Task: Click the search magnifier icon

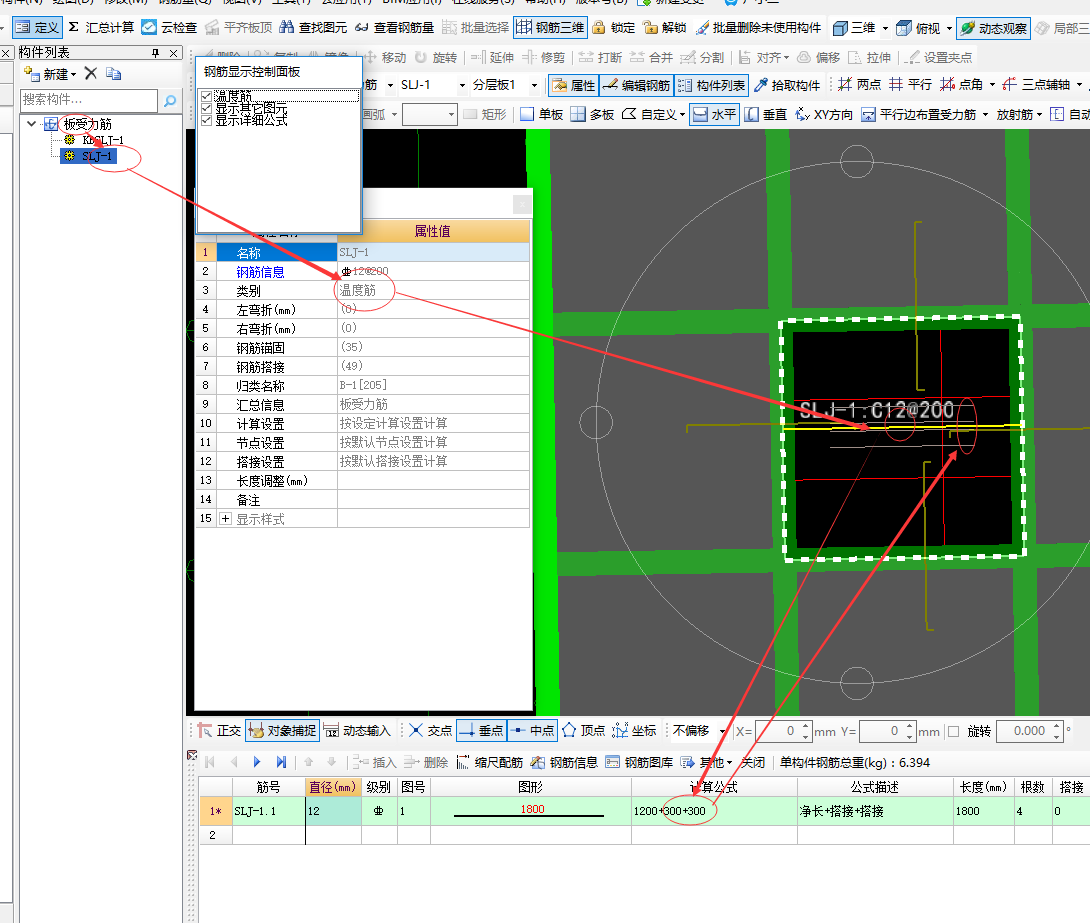Action: click(170, 101)
